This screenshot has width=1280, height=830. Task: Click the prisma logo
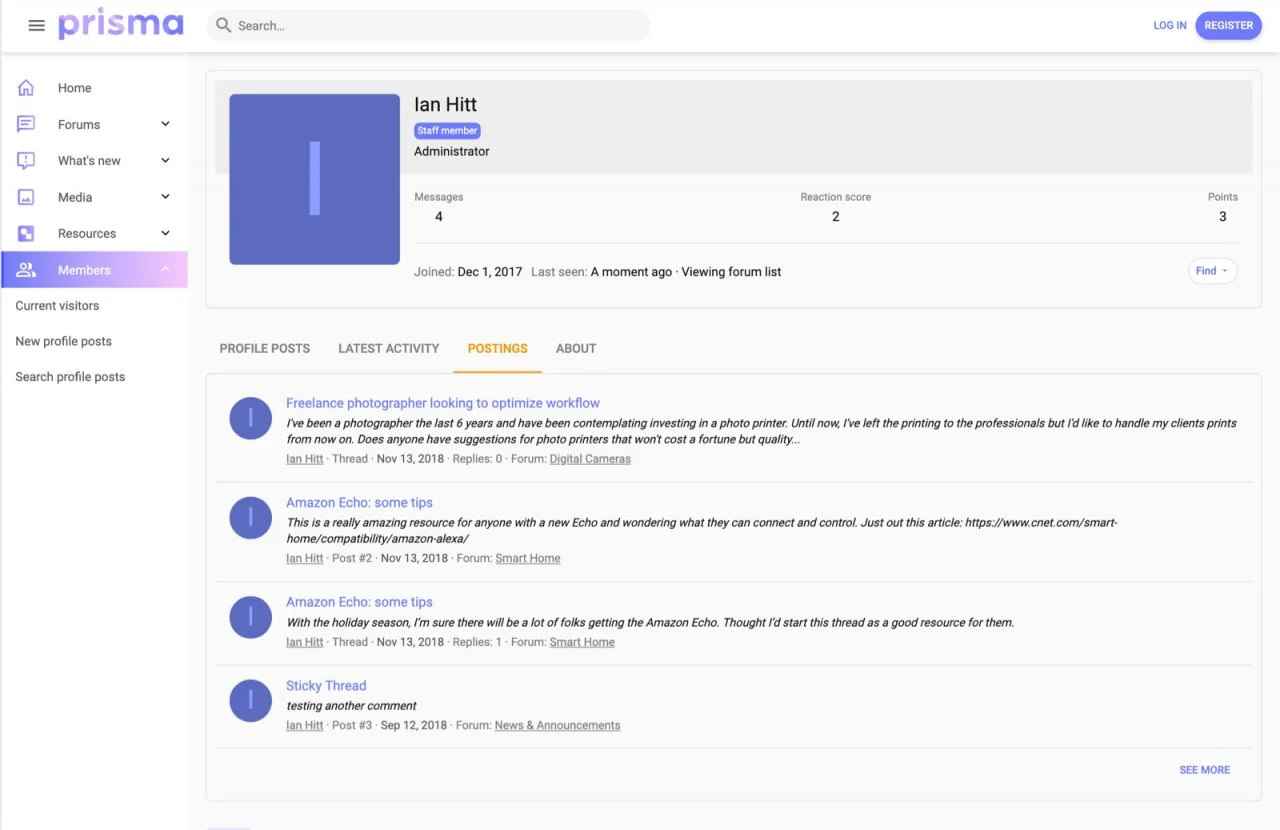click(120, 25)
